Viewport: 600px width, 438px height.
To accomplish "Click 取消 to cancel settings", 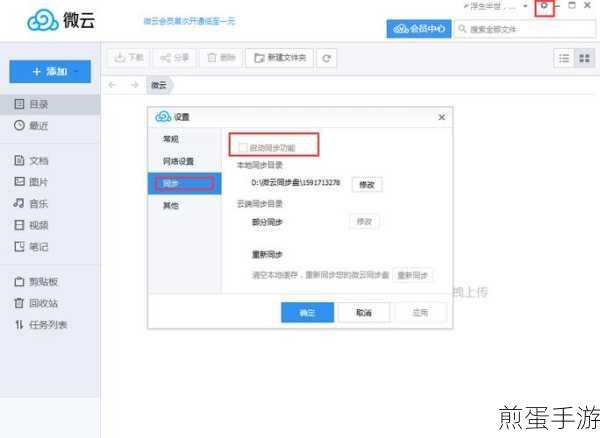I will (x=364, y=313).
